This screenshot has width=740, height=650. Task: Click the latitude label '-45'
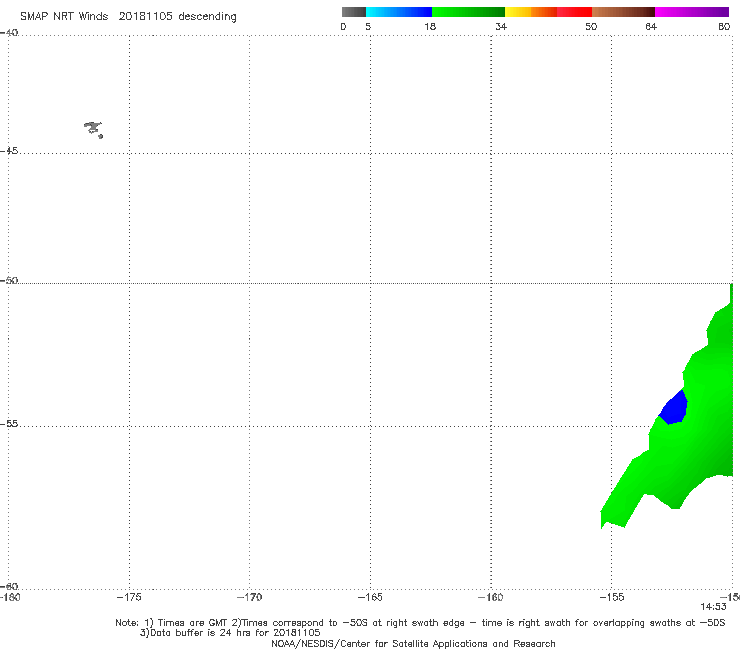pos(9,151)
